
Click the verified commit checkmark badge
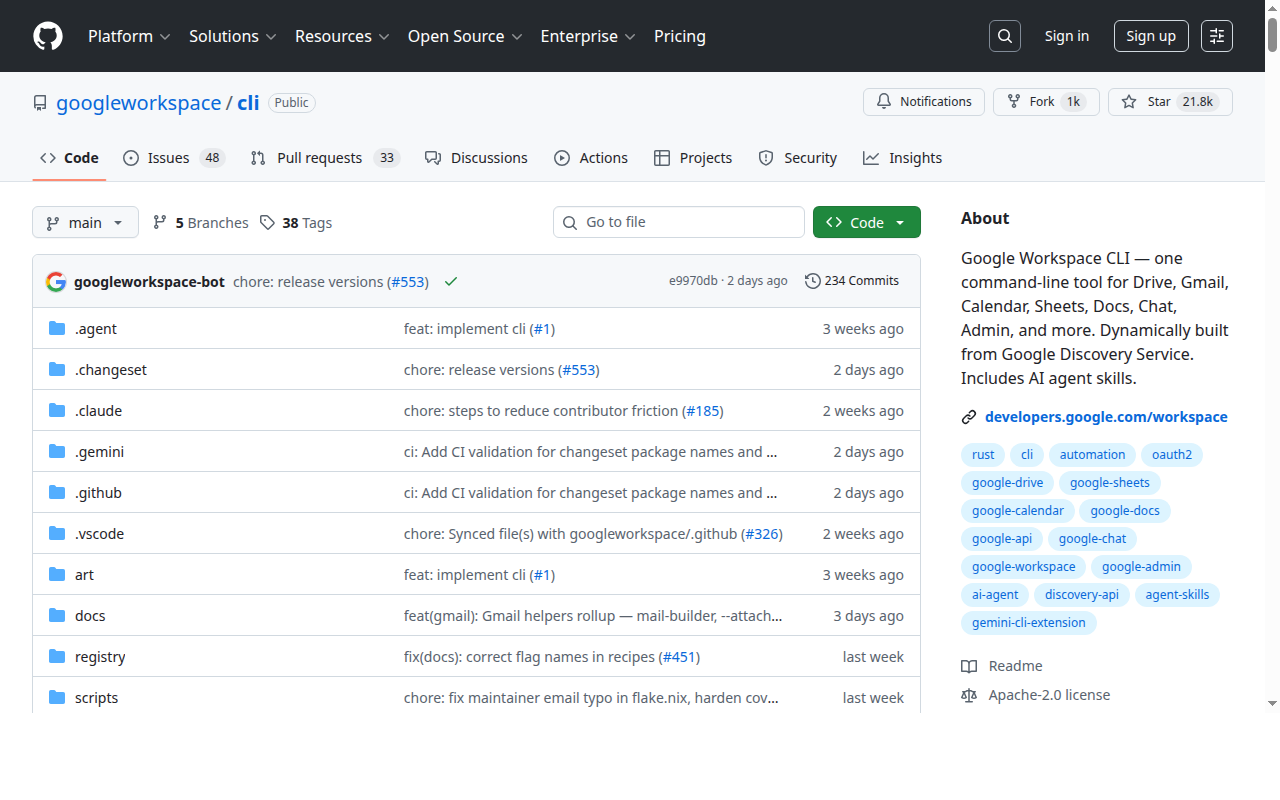[x=450, y=281]
